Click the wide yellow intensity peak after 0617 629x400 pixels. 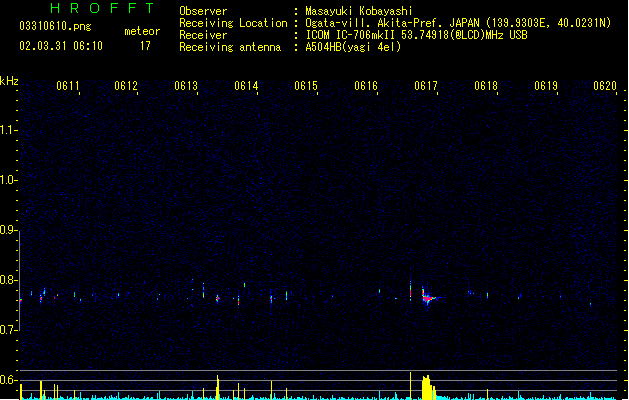click(x=428, y=387)
